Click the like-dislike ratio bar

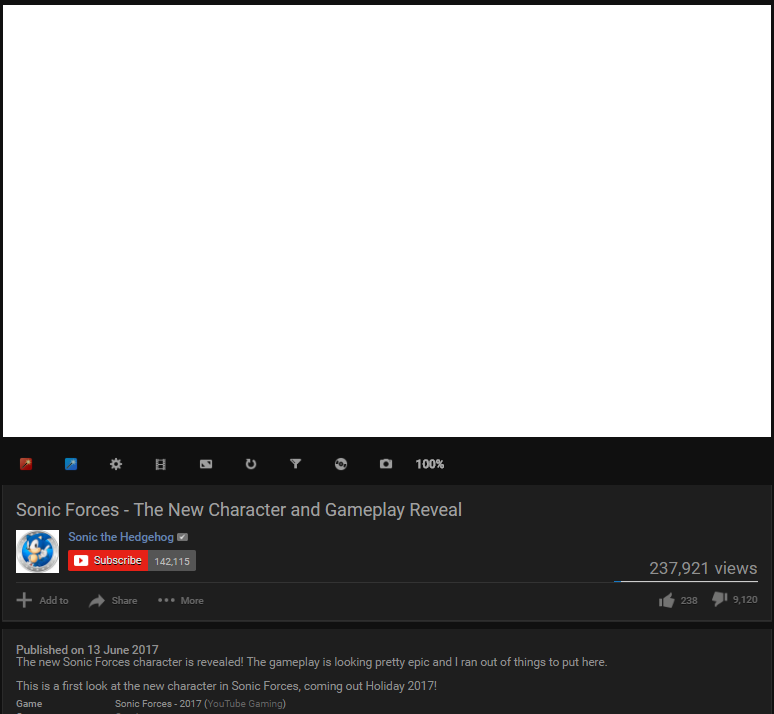[x=686, y=582]
